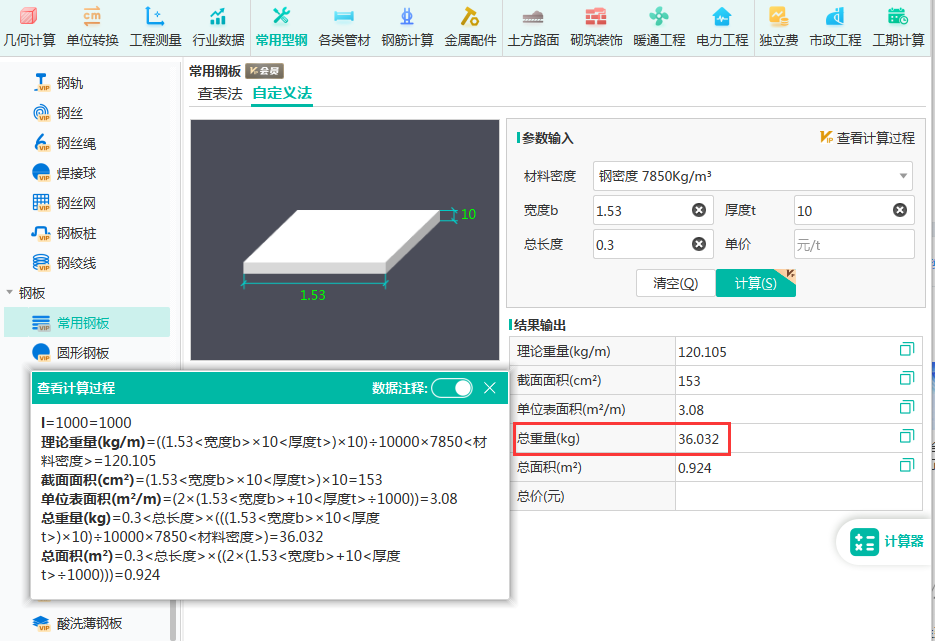The width and height of the screenshot is (935, 641).
Task: Open 暖通工程 toolbar category
Action: (x=659, y=27)
